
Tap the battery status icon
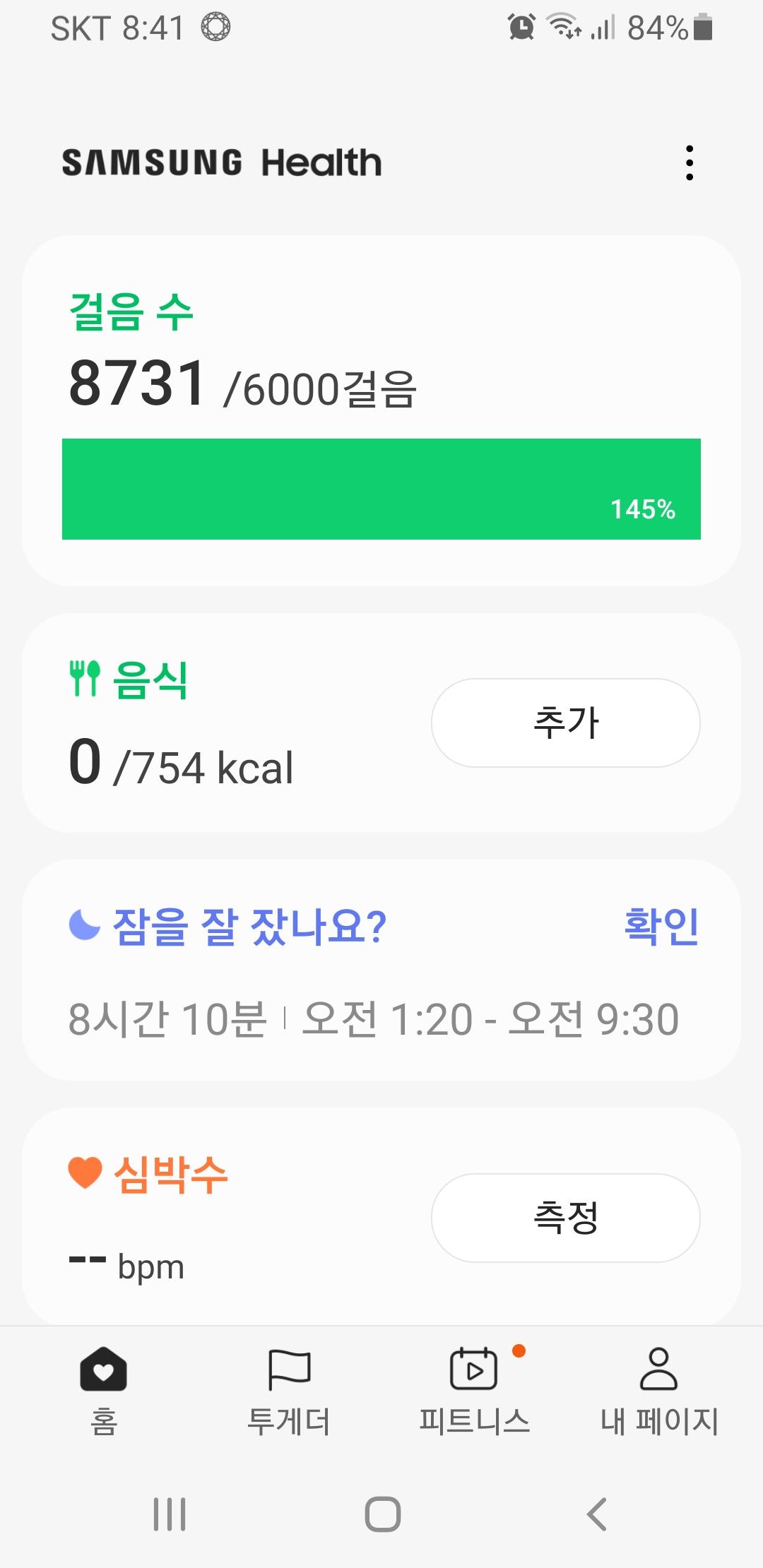click(x=703, y=28)
